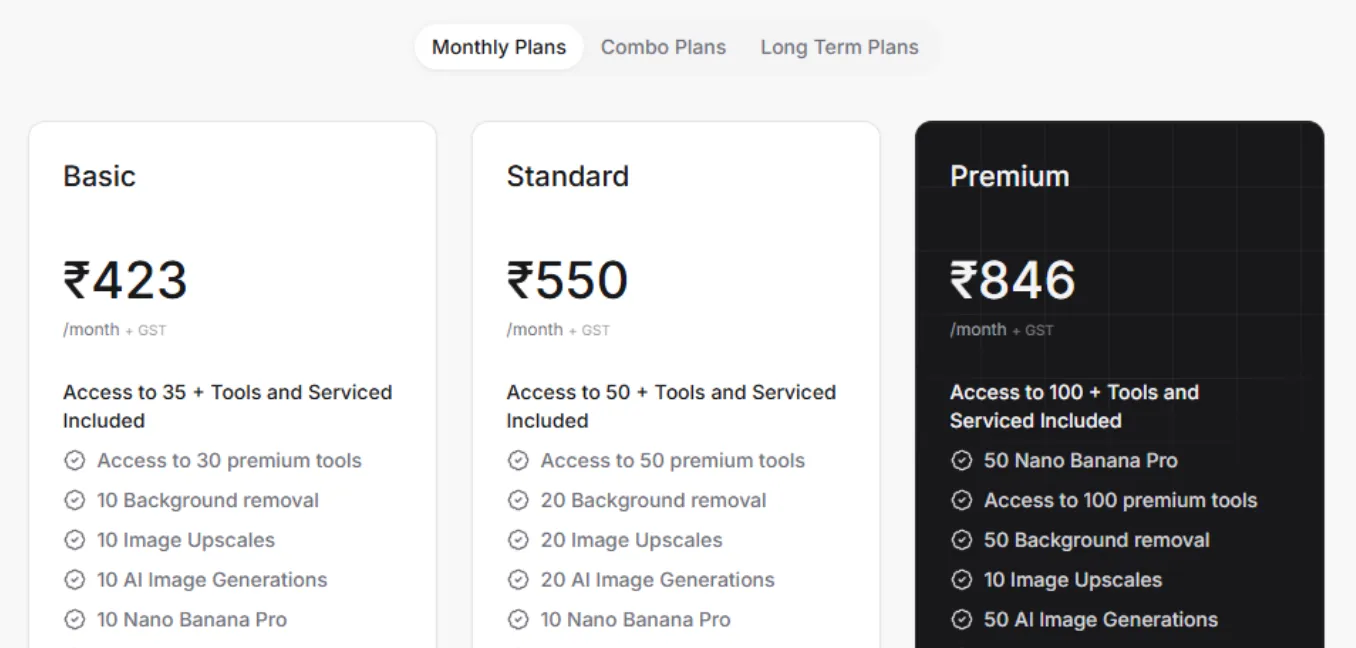Screen dimensions: 1356x648
Task: Click the checkmark next to 20 Background removal
Action: [x=519, y=500]
